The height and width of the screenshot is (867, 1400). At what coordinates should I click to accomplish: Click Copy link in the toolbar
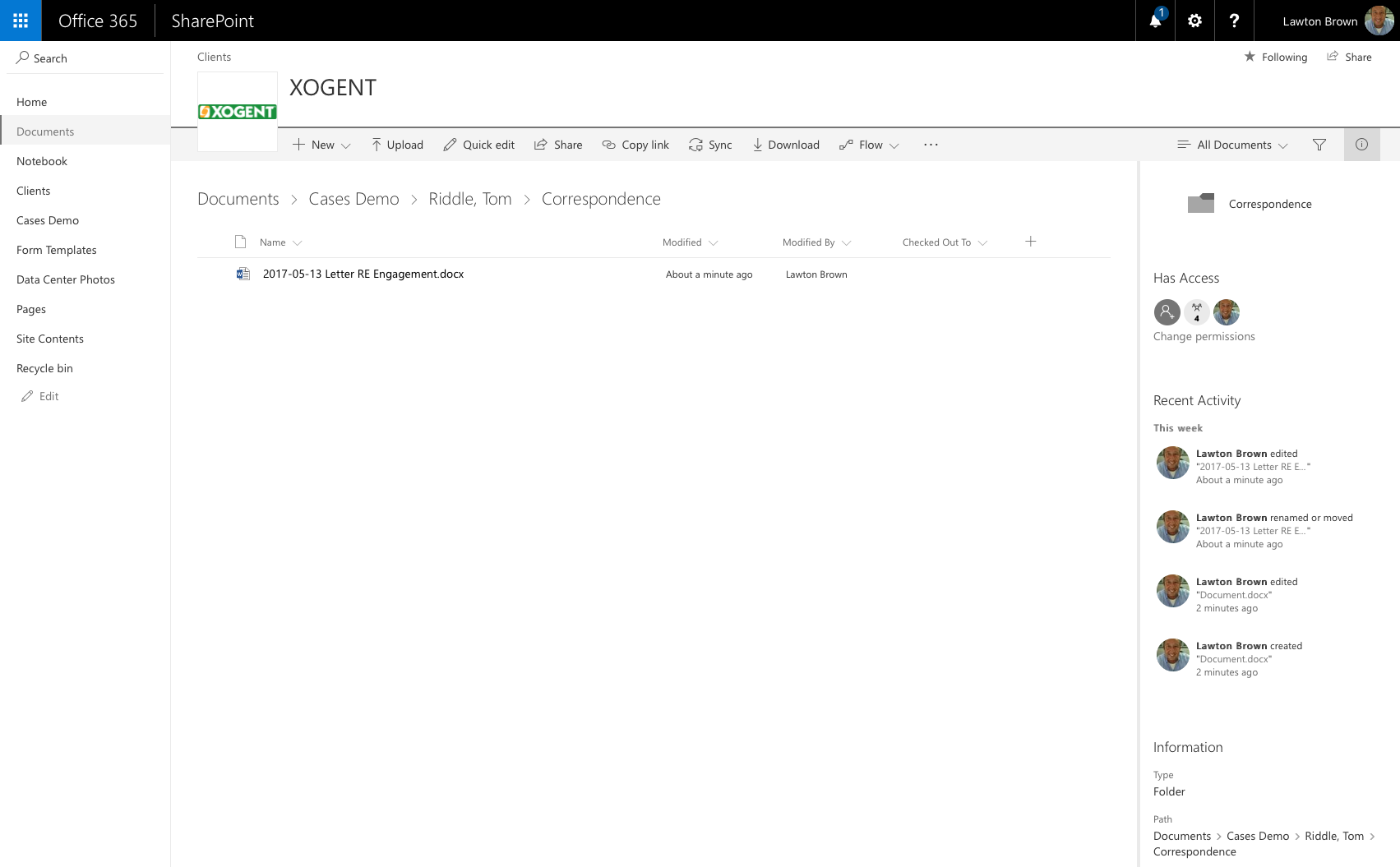coord(635,145)
